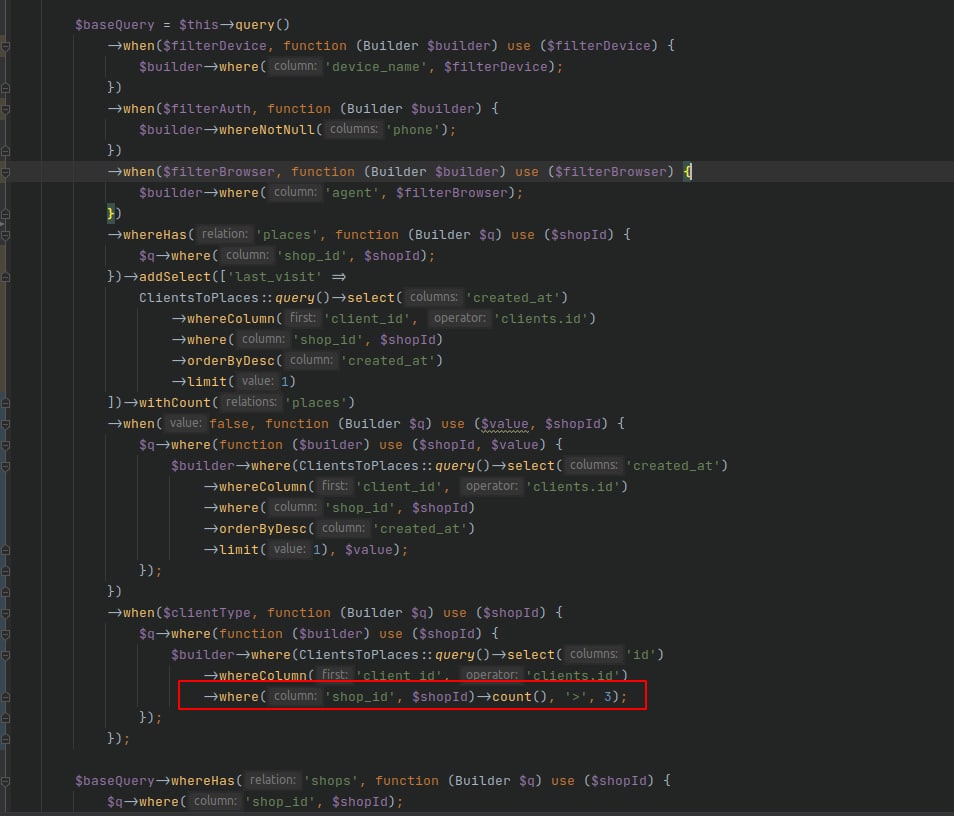Image resolution: width=954 pixels, height=816 pixels.
Task: Toggle fold marker beside addSelect line
Action: [5, 277]
